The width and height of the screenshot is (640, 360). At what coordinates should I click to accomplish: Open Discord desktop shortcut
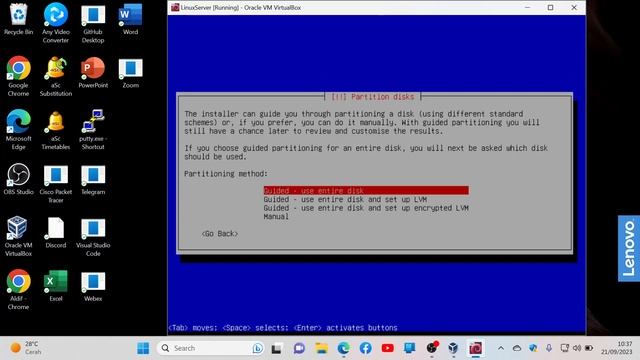[56, 233]
